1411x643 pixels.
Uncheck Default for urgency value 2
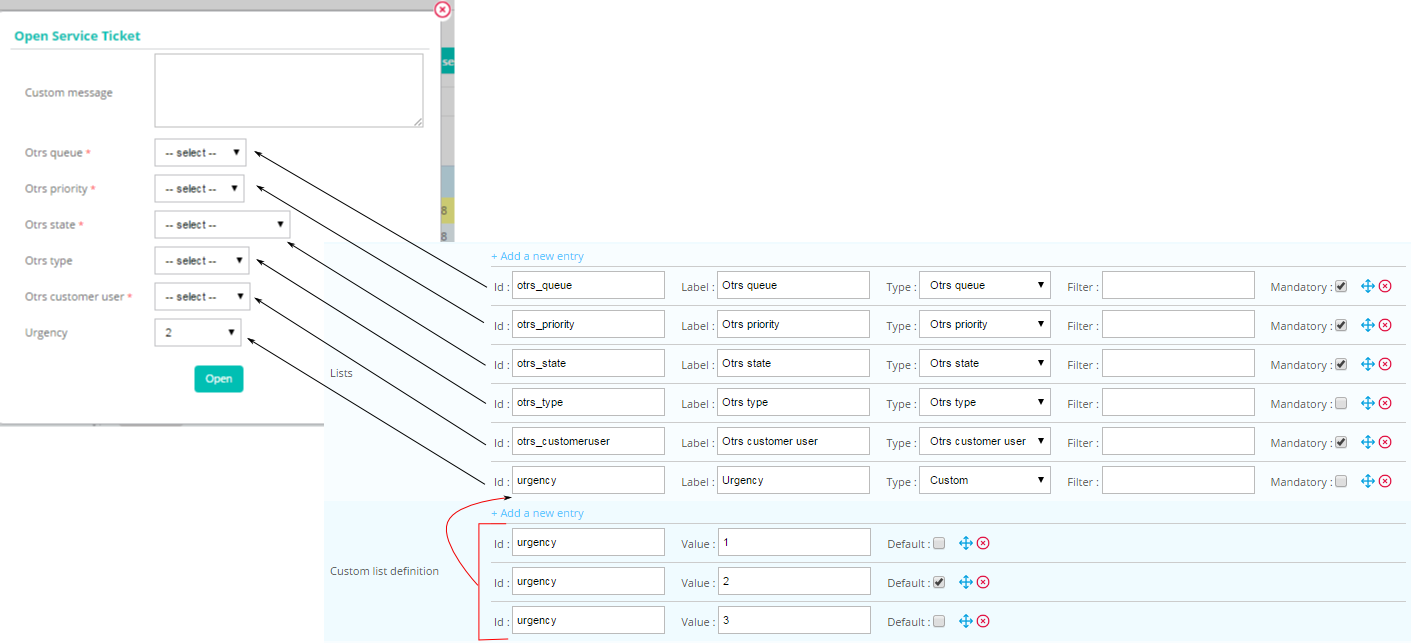939,582
